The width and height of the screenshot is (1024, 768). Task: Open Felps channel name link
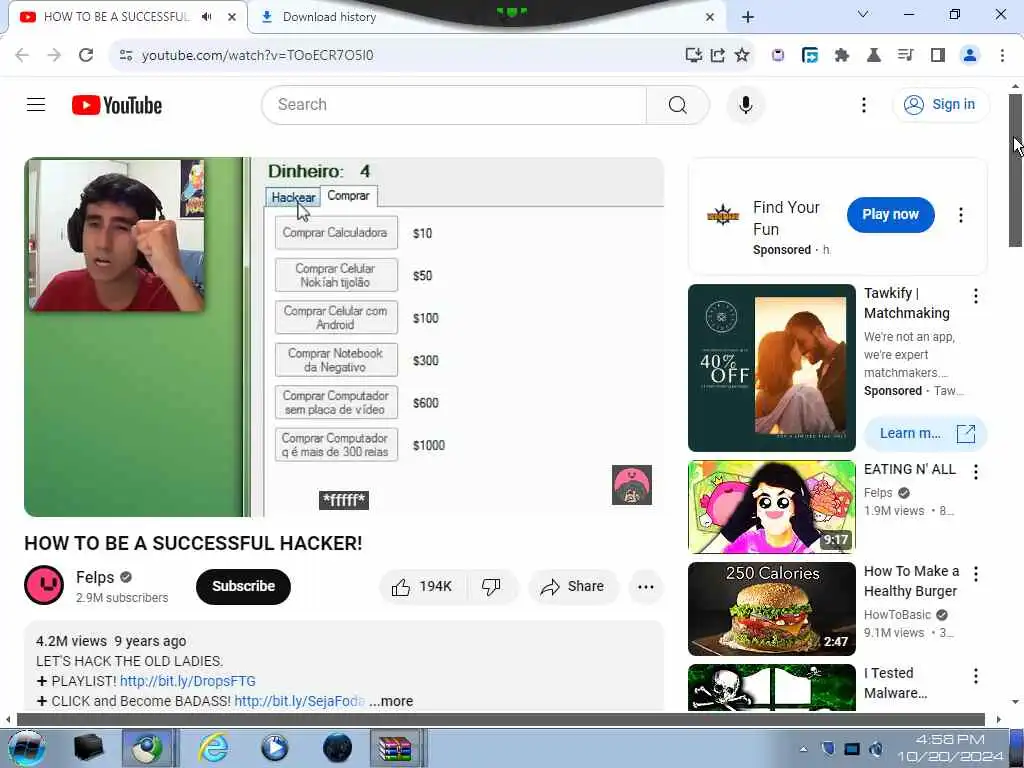click(x=95, y=577)
